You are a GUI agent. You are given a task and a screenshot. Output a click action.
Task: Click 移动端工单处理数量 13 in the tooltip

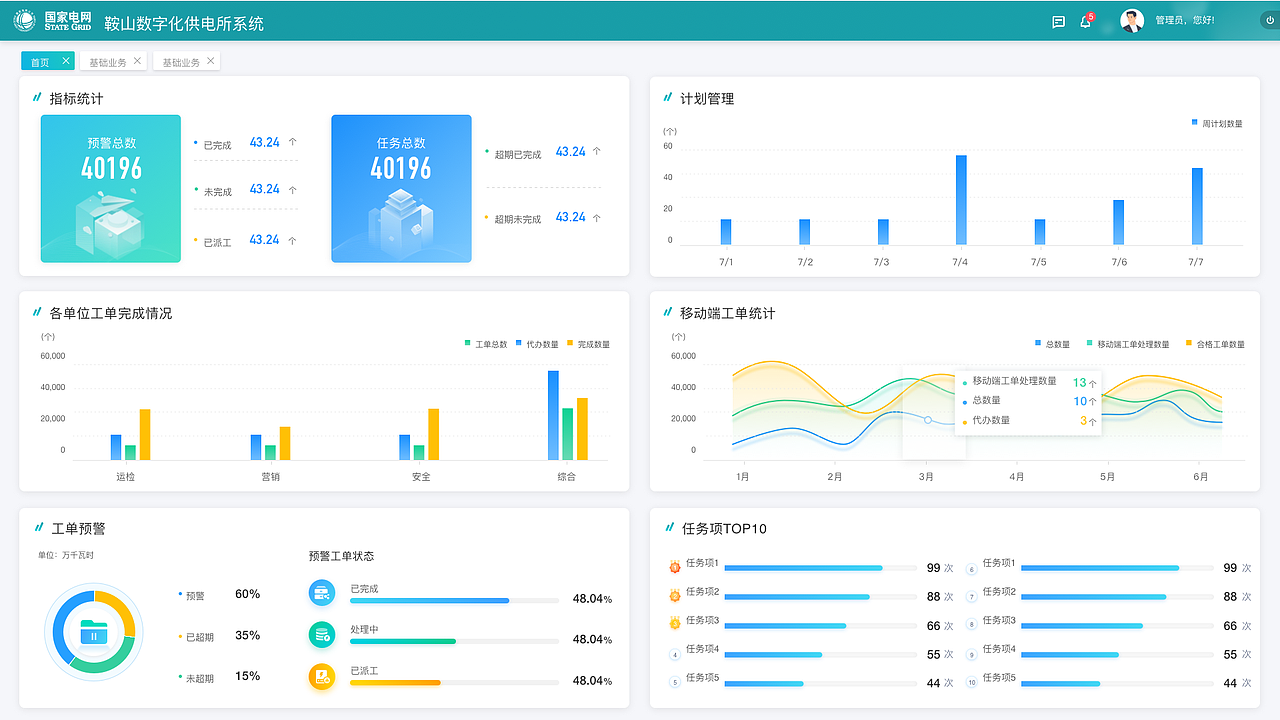(1028, 382)
